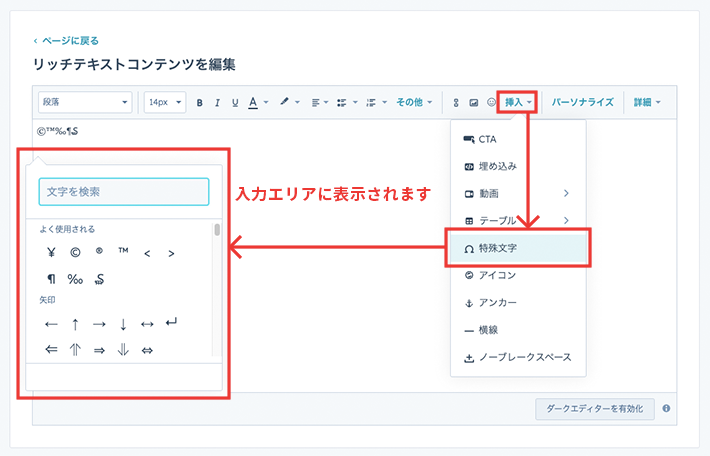Insert the carriage return ↵ symbol
710x456 pixels.
click(171, 322)
